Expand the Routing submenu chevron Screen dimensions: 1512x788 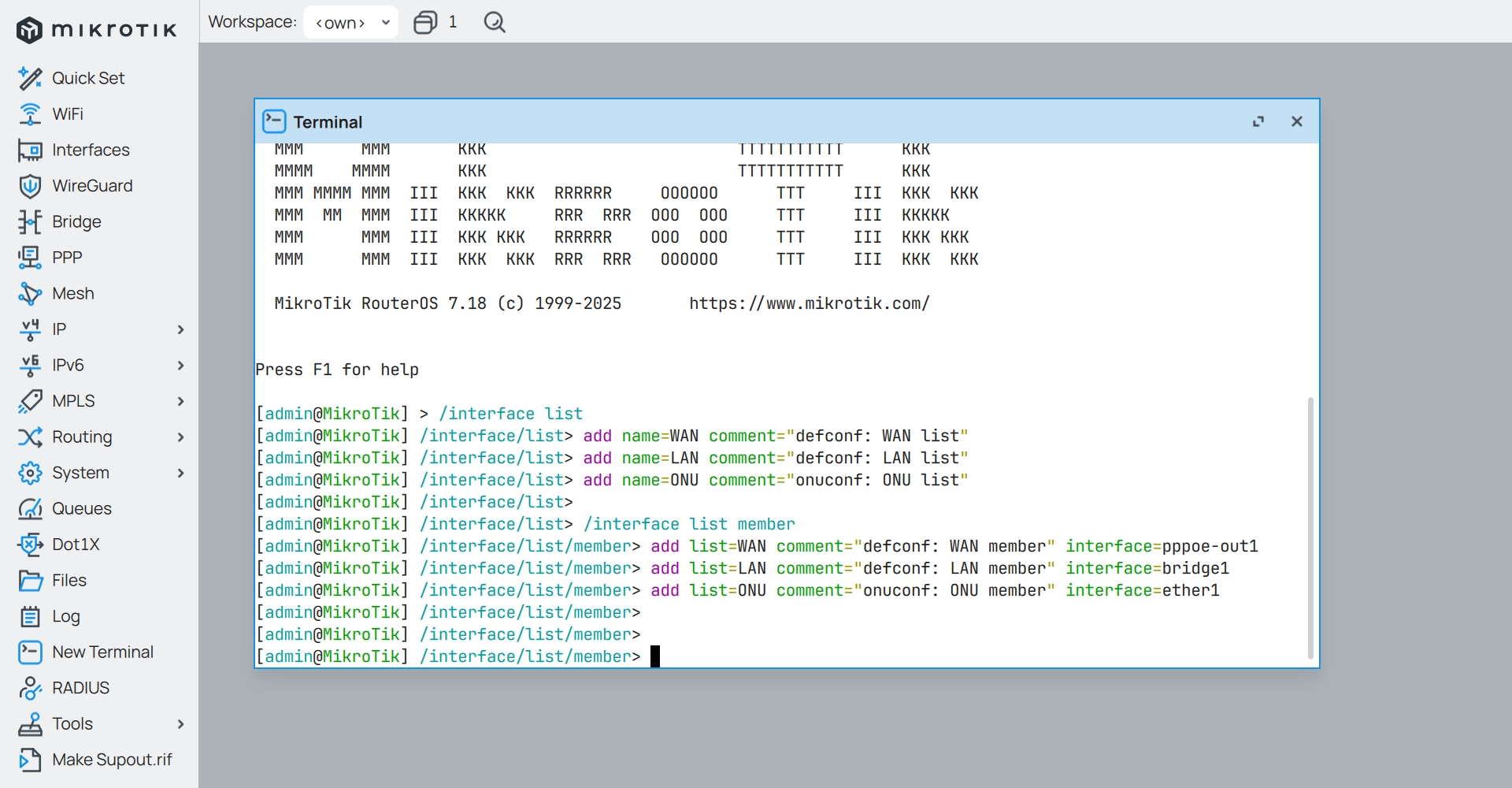[x=180, y=437]
